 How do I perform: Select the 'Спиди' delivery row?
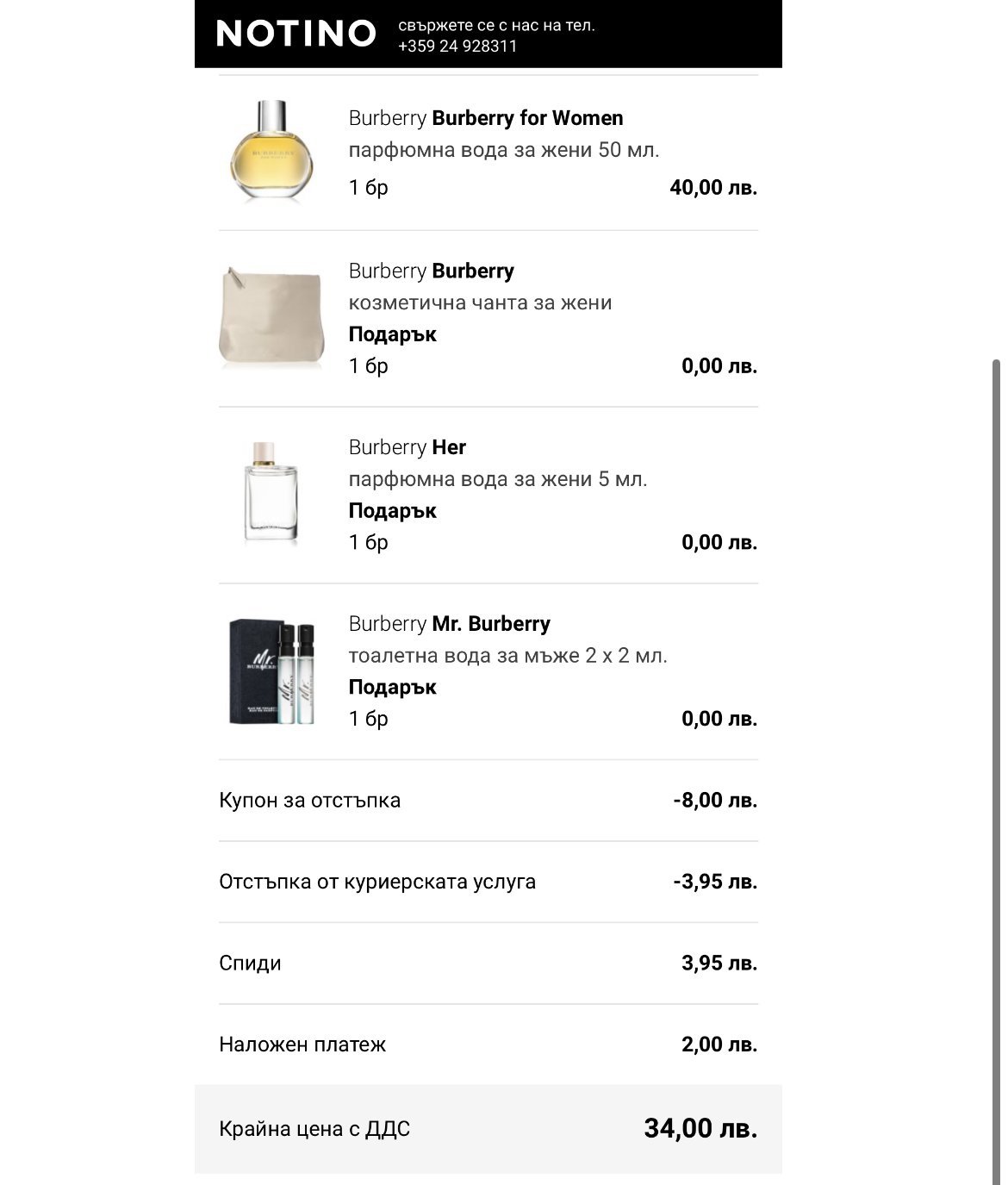click(250, 964)
